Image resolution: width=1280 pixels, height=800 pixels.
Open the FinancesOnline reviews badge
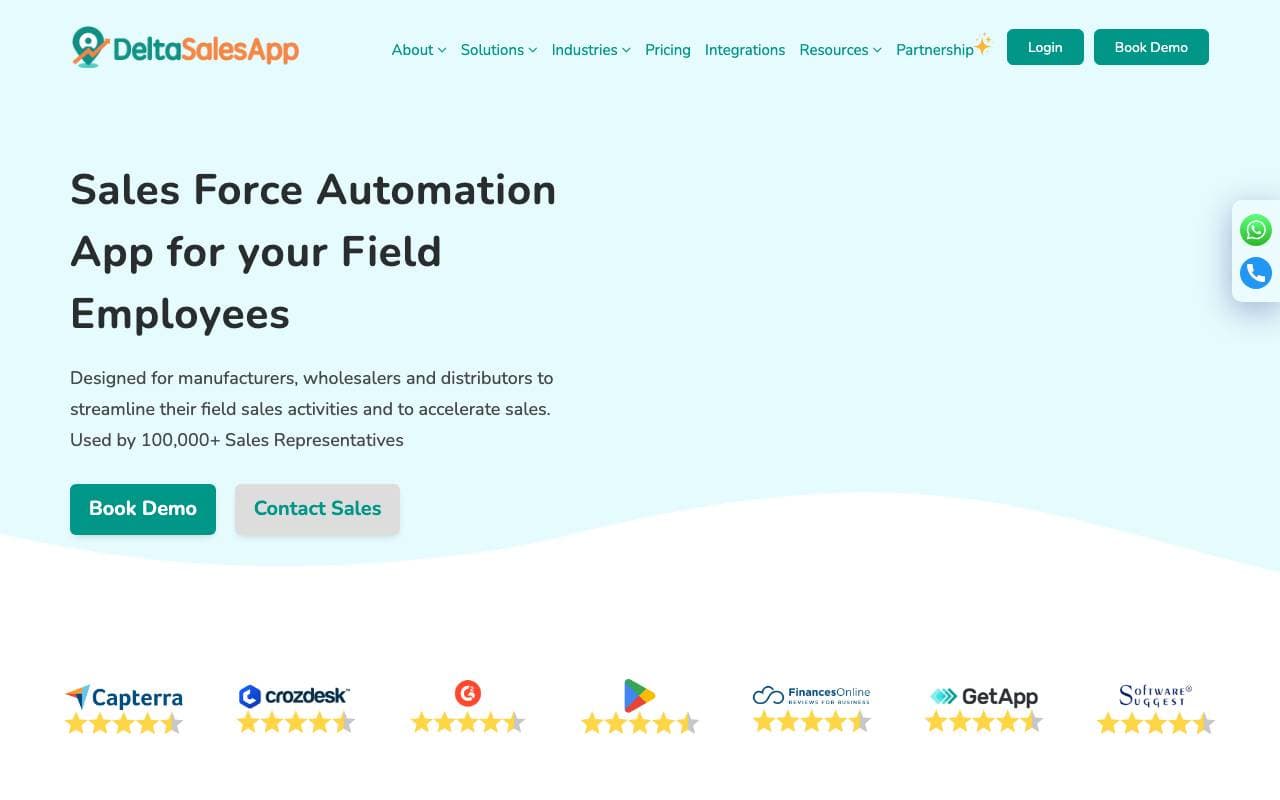click(x=812, y=708)
